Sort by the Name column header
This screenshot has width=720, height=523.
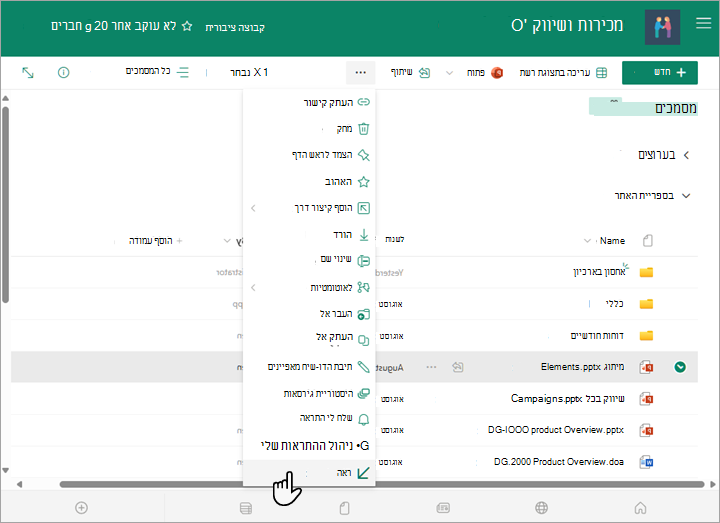click(612, 241)
